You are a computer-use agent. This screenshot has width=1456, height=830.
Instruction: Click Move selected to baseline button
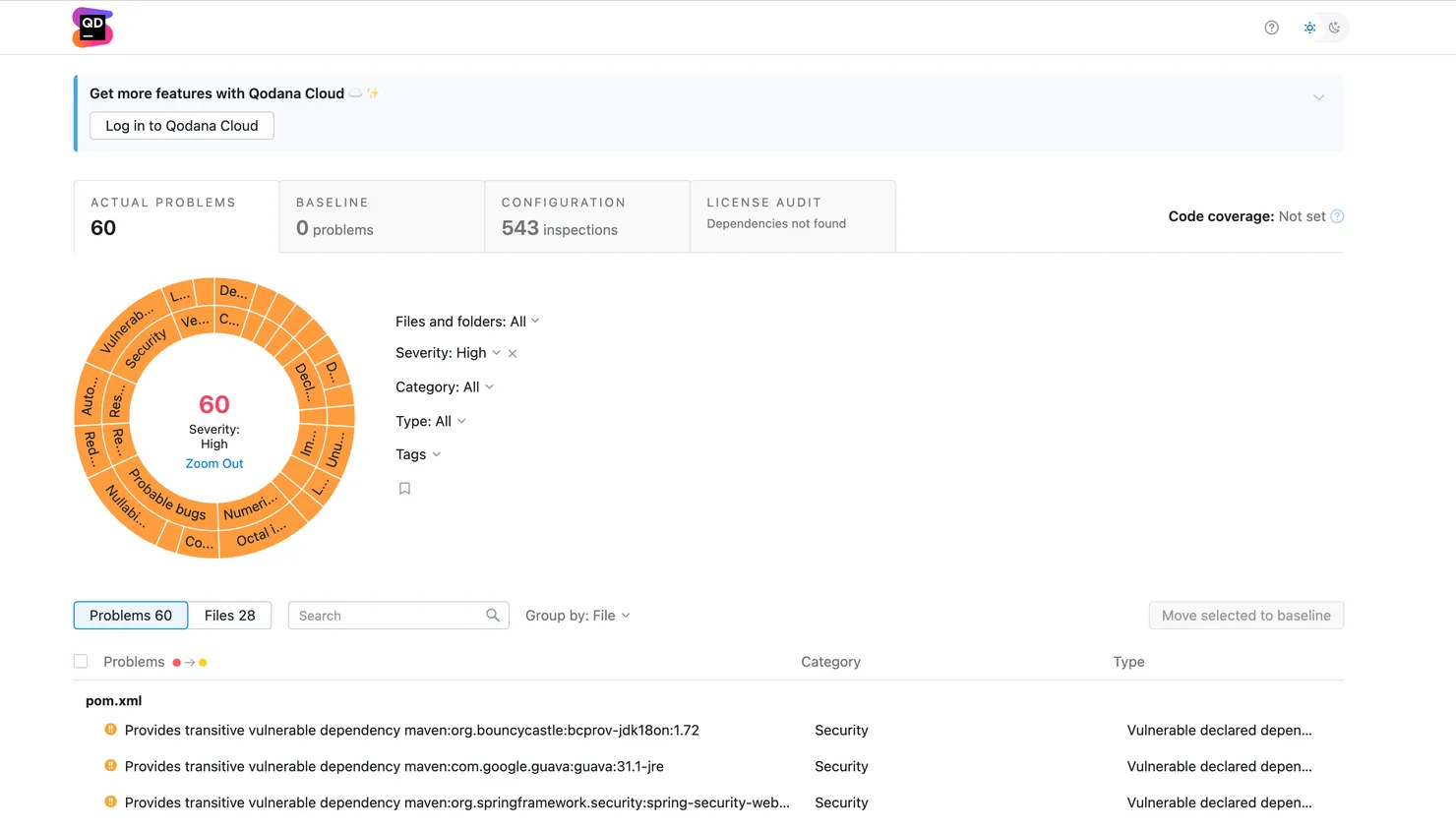pyautogui.click(x=1246, y=616)
